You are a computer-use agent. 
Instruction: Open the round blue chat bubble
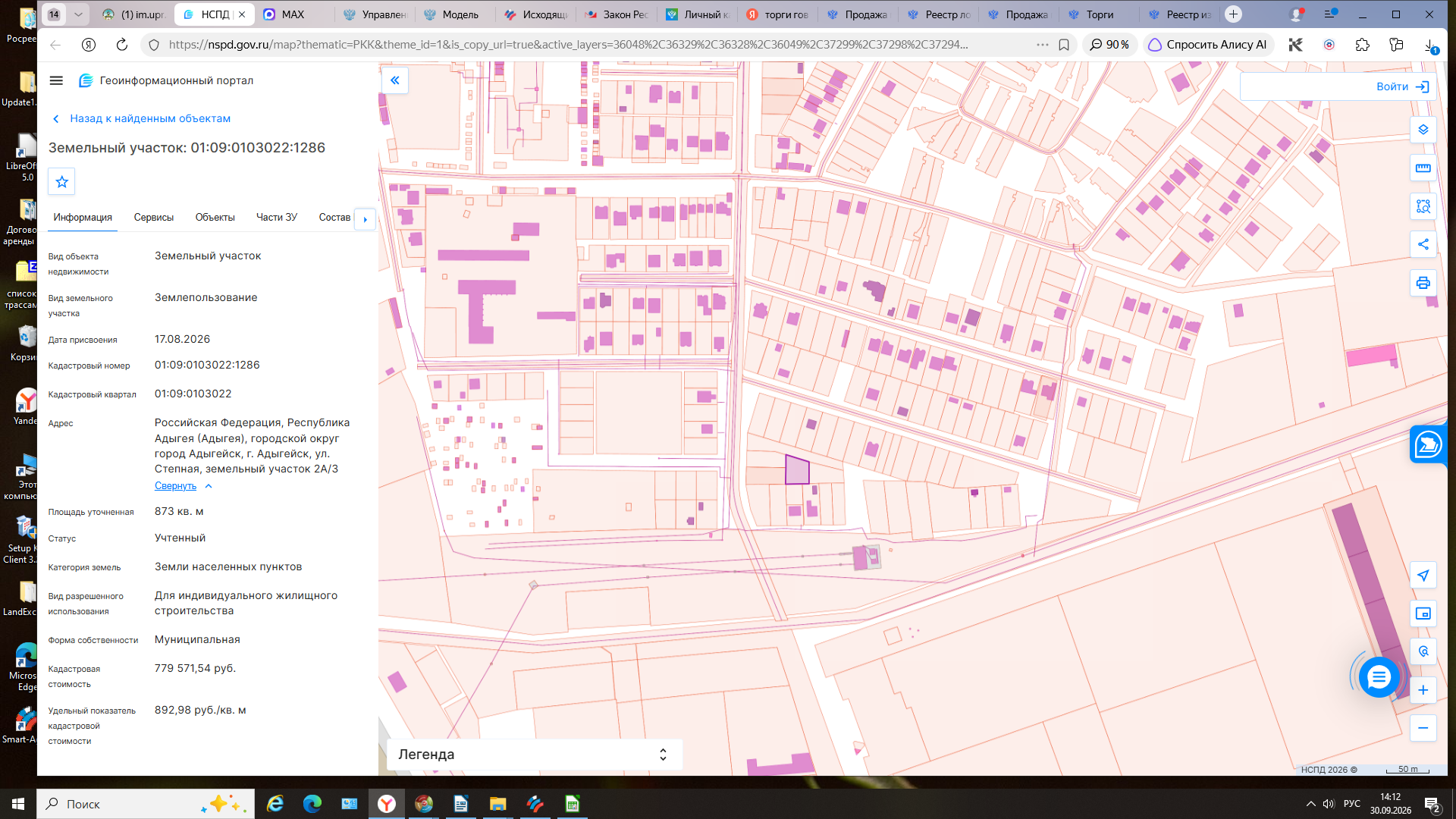pos(1379,677)
